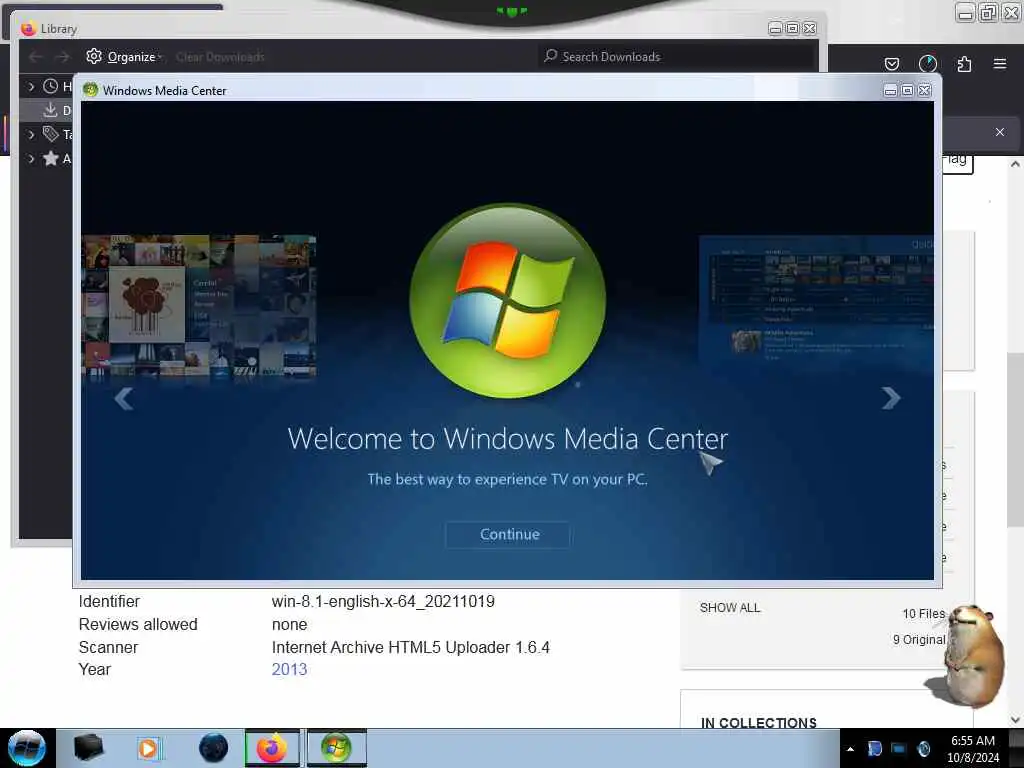Open the Firefox Extensions puzzle icon
Viewport: 1024px width, 768px height.
point(964,64)
